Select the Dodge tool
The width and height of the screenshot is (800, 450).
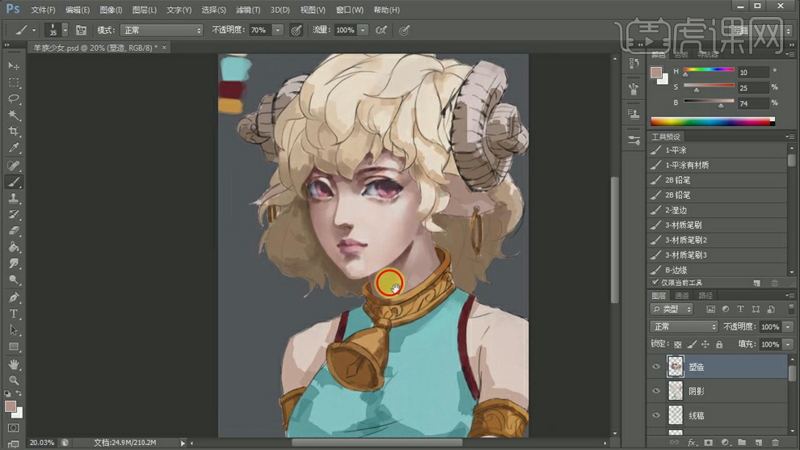click(x=14, y=280)
